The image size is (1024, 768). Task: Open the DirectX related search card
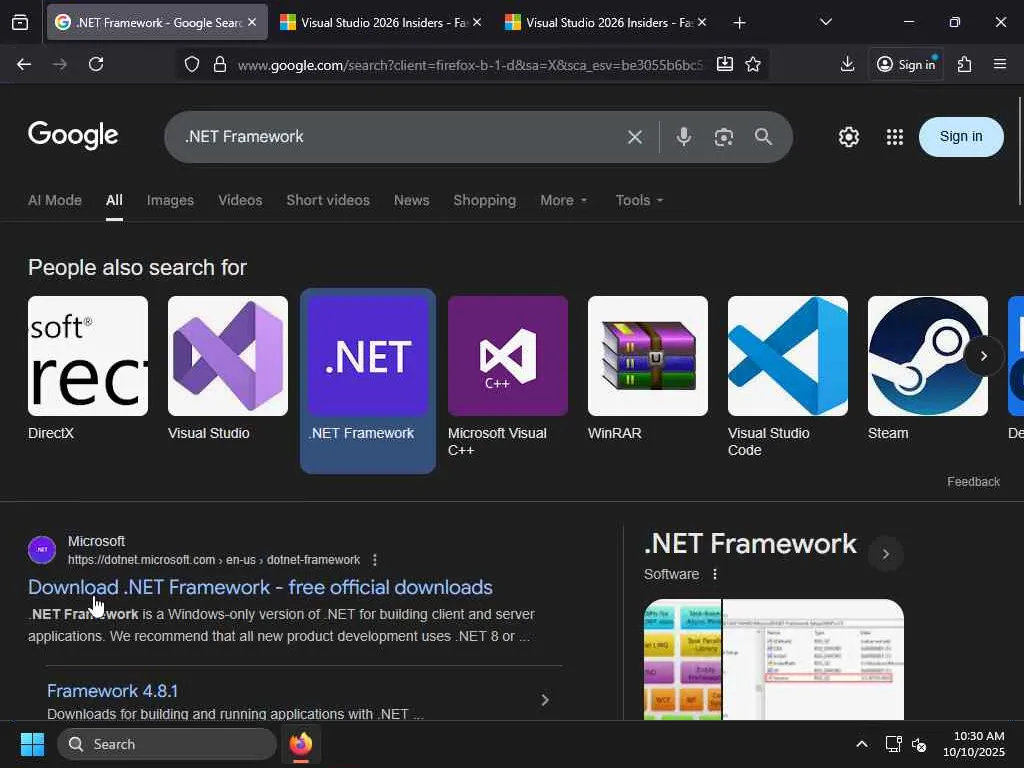(x=88, y=368)
